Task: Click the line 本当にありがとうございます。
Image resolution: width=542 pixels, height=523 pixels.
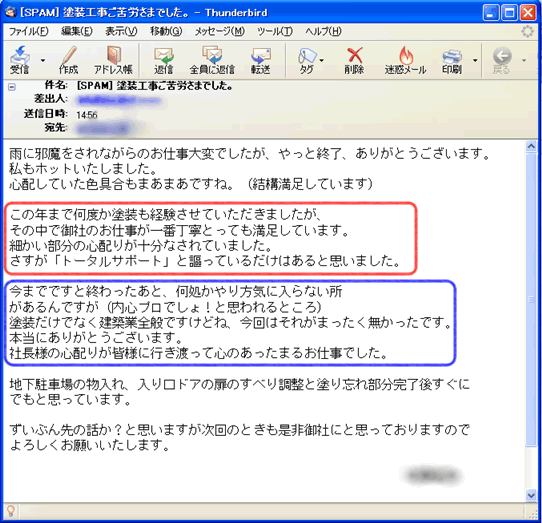Action: pos(96,338)
